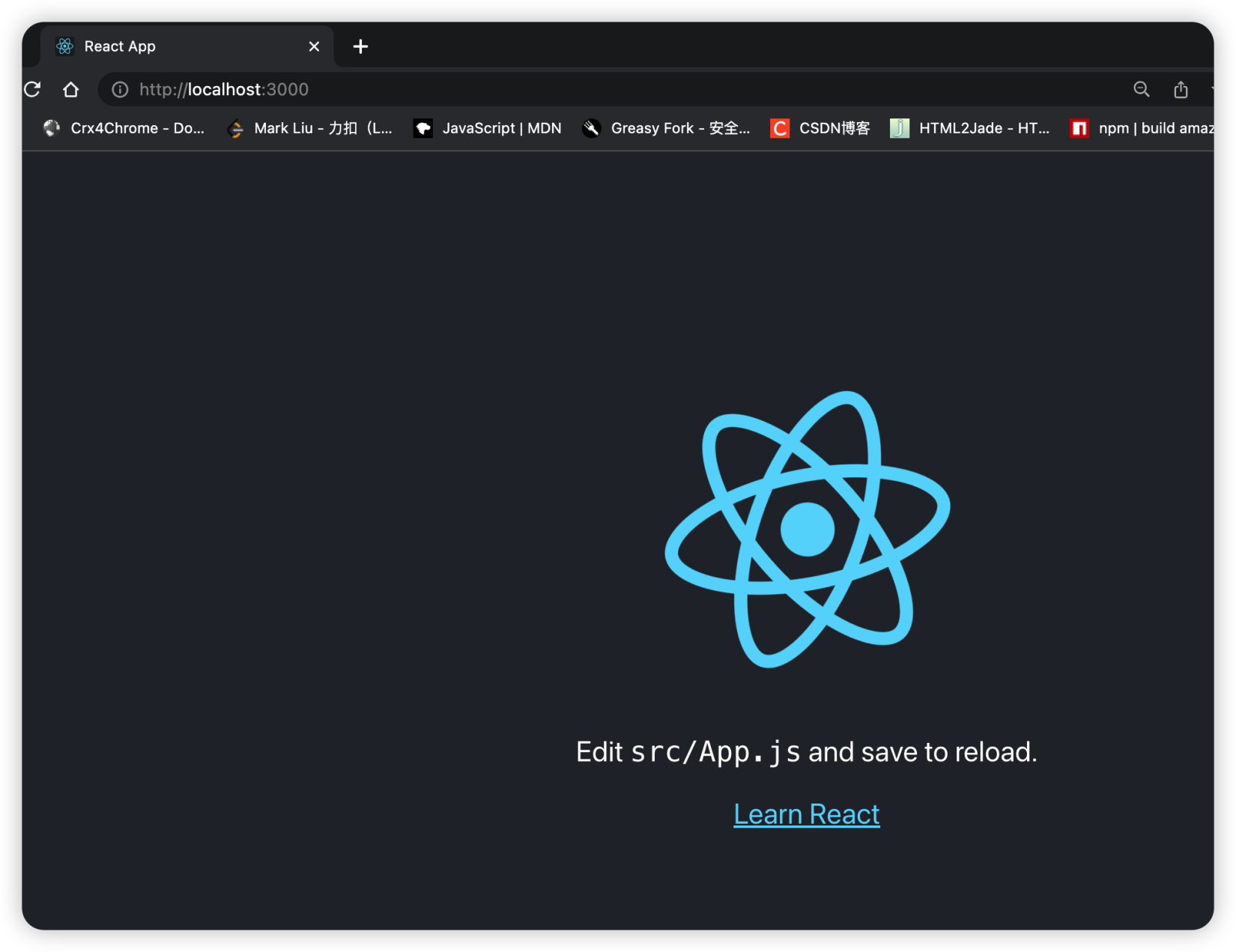The image size is (1236, 952).
Task: Click the large React logo
Action: pyautogui.click(x=808, y=529)
